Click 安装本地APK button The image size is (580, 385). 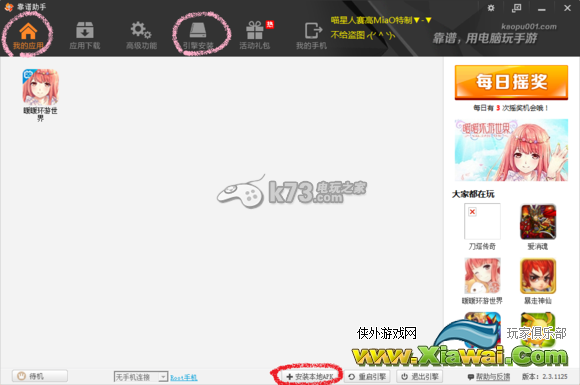[309, 376]
